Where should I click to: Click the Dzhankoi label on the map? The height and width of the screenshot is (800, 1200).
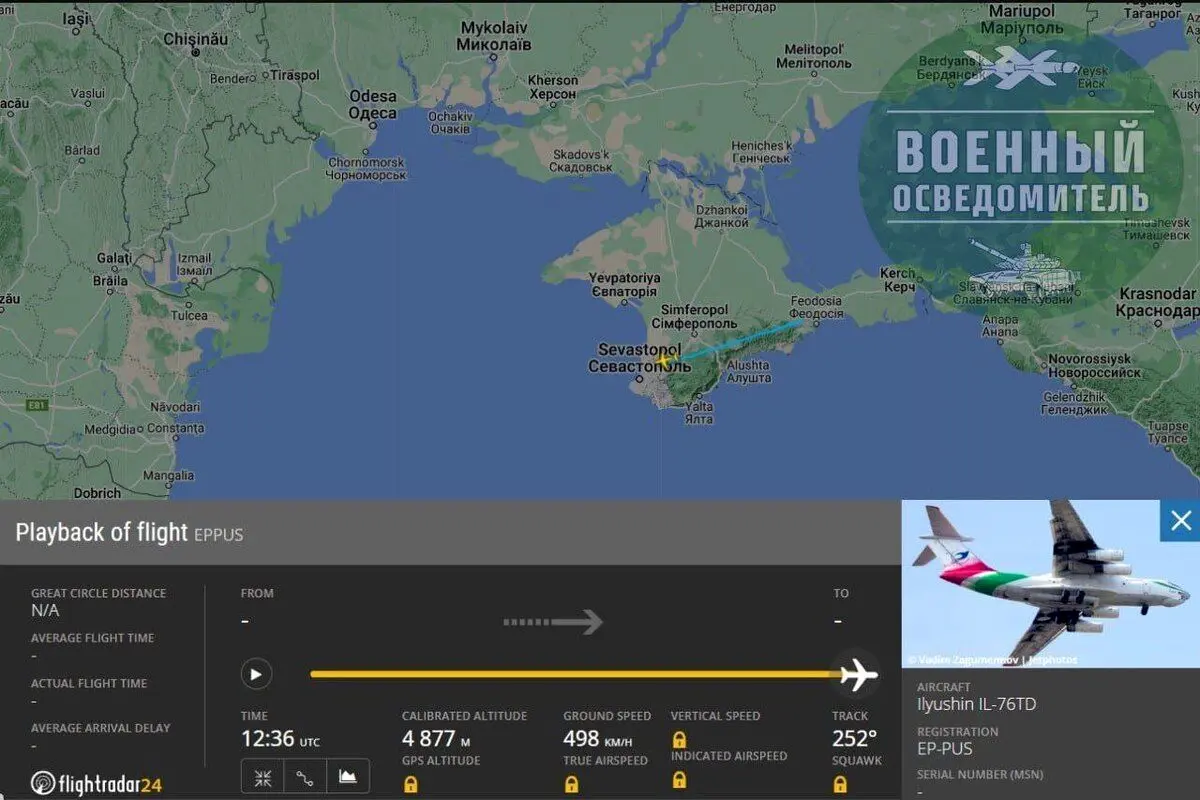click(x=721, y=216)
